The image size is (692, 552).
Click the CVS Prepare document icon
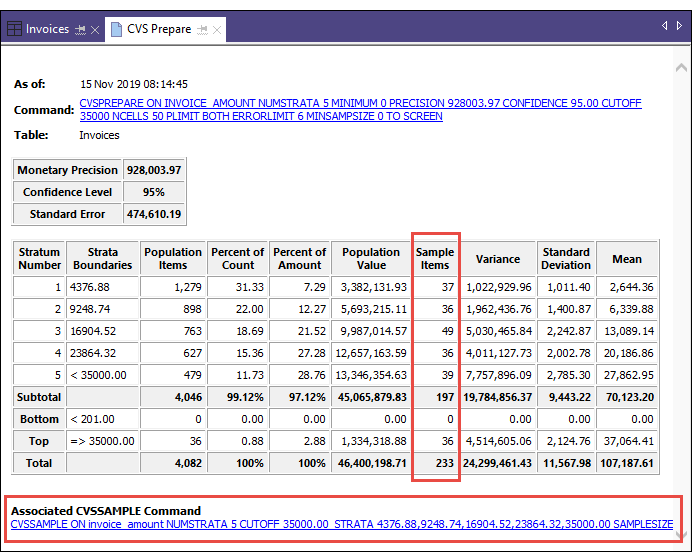click(115, 29)
